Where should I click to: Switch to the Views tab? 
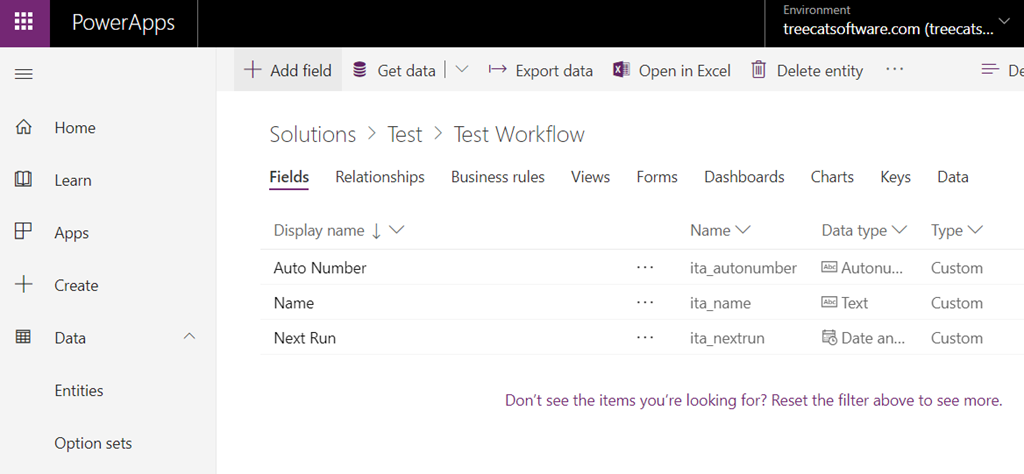tap(590, 177)
